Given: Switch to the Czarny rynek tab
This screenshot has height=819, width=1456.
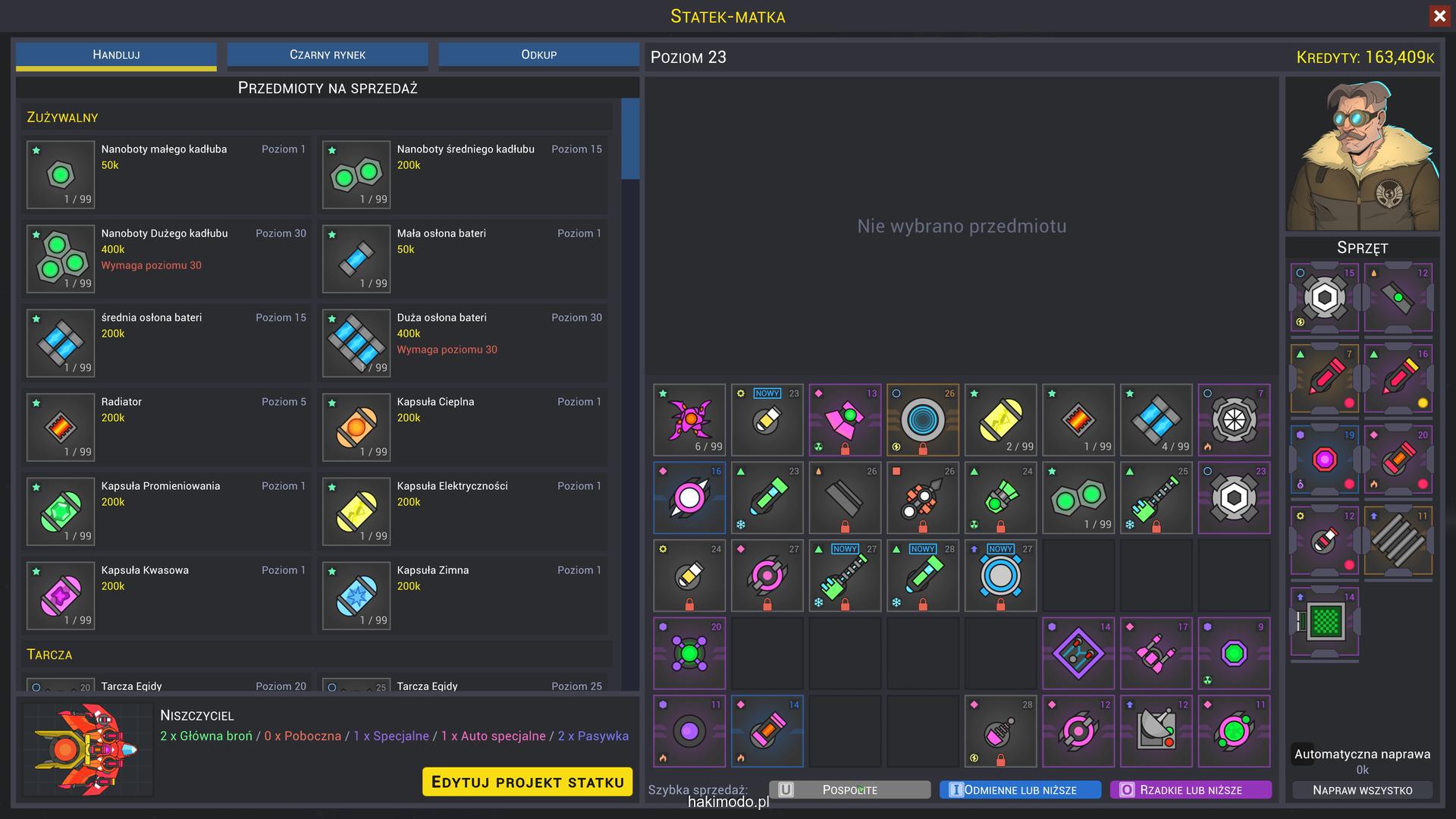Looking at the screenshot, I should 328,55.
